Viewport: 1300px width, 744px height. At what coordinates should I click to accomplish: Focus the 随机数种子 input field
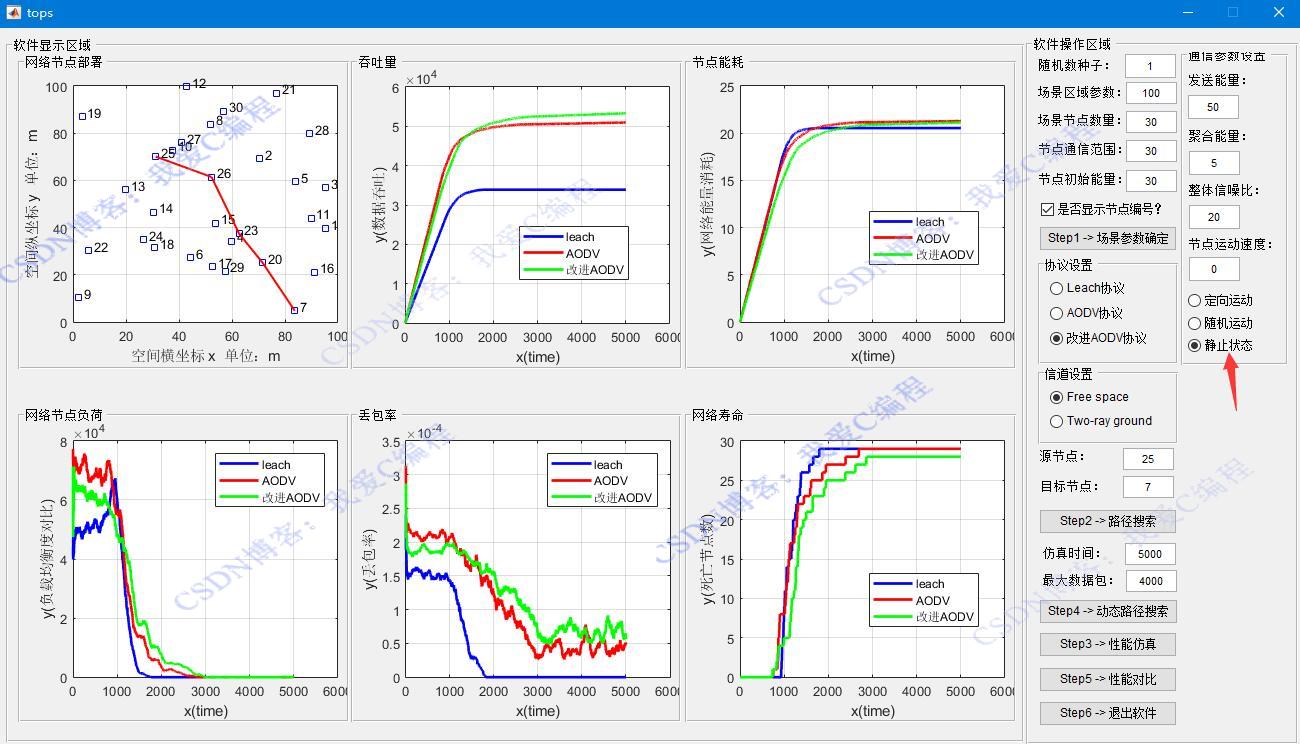tap(1150, 66)
